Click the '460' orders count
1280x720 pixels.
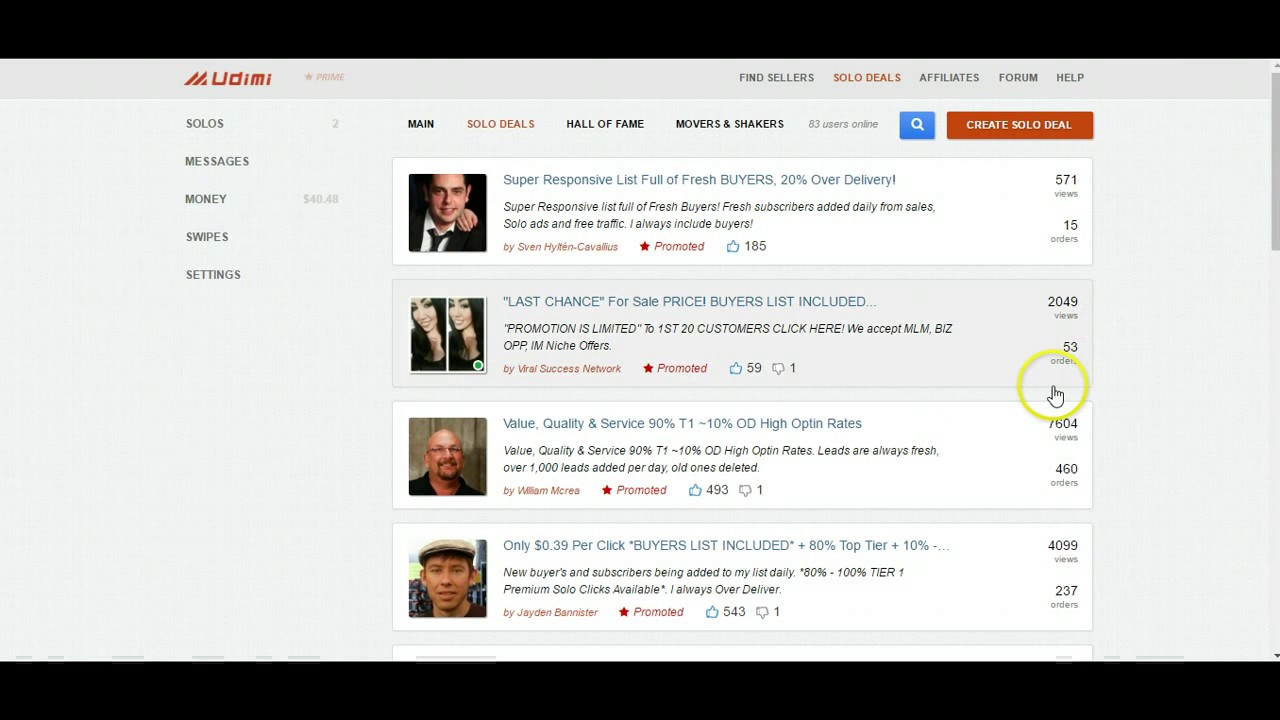pyautogui.click(x=1066, y=469)
